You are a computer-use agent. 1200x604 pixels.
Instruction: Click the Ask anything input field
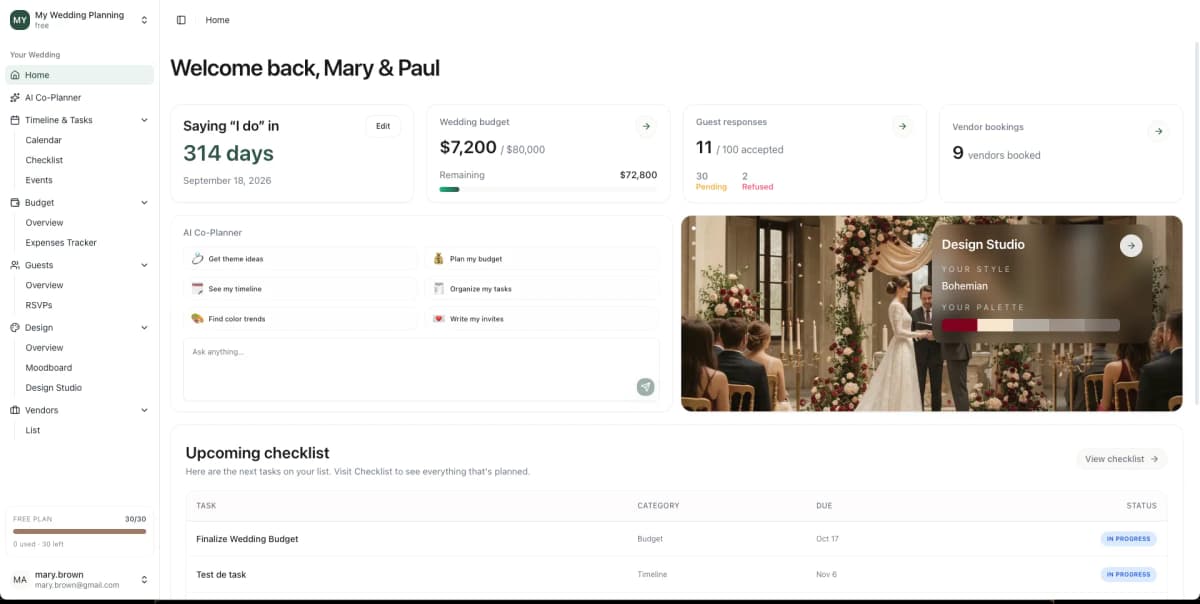(300, 352)
